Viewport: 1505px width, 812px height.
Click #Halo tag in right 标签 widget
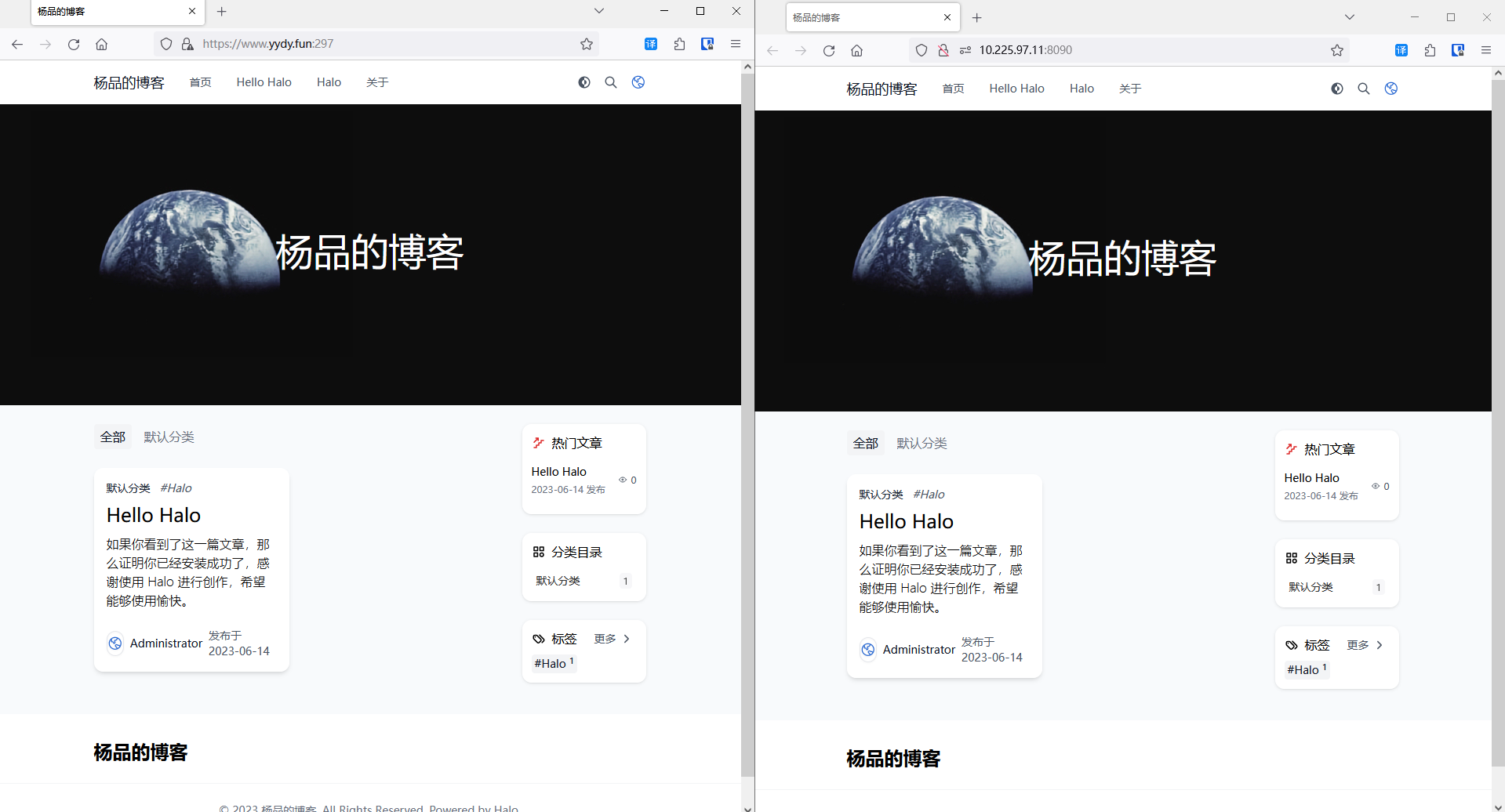pyautogui.click(x=1307, y=670)
